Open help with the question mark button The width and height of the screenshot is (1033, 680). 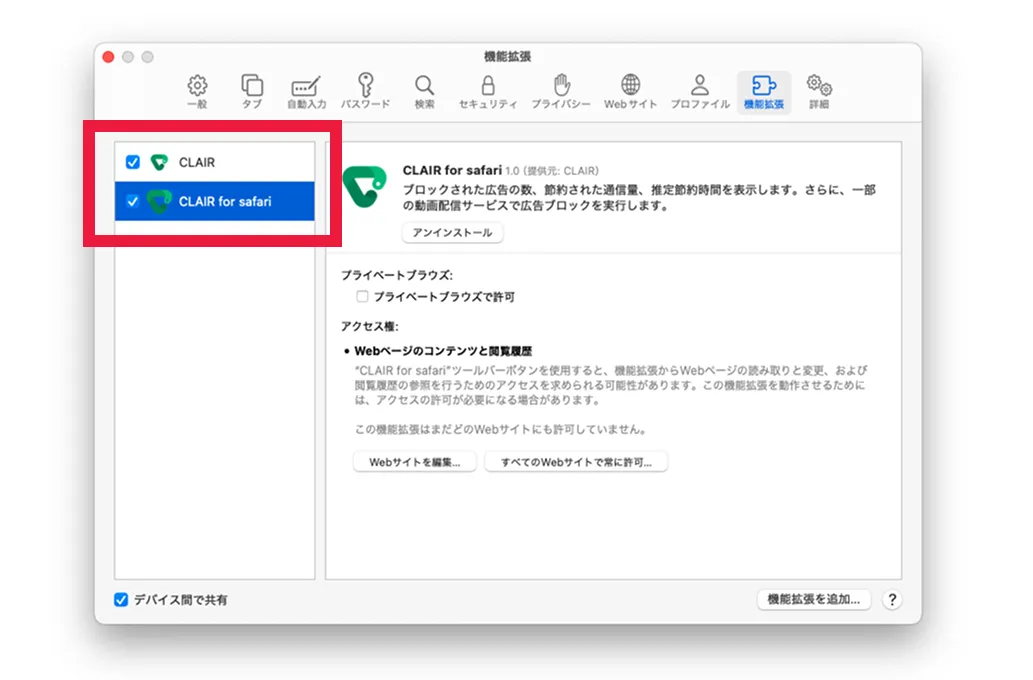click(x=892, y=600)
